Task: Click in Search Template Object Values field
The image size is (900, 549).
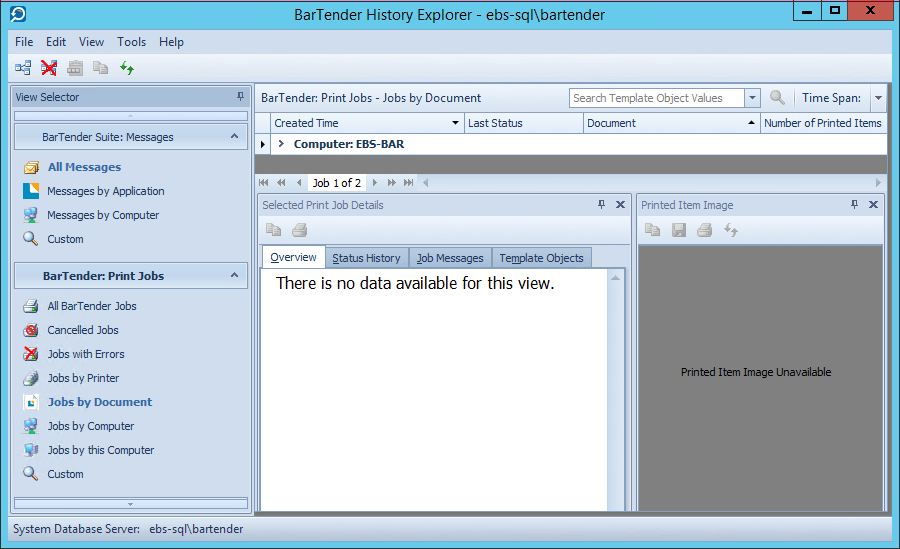Action: tap(657, 98)
